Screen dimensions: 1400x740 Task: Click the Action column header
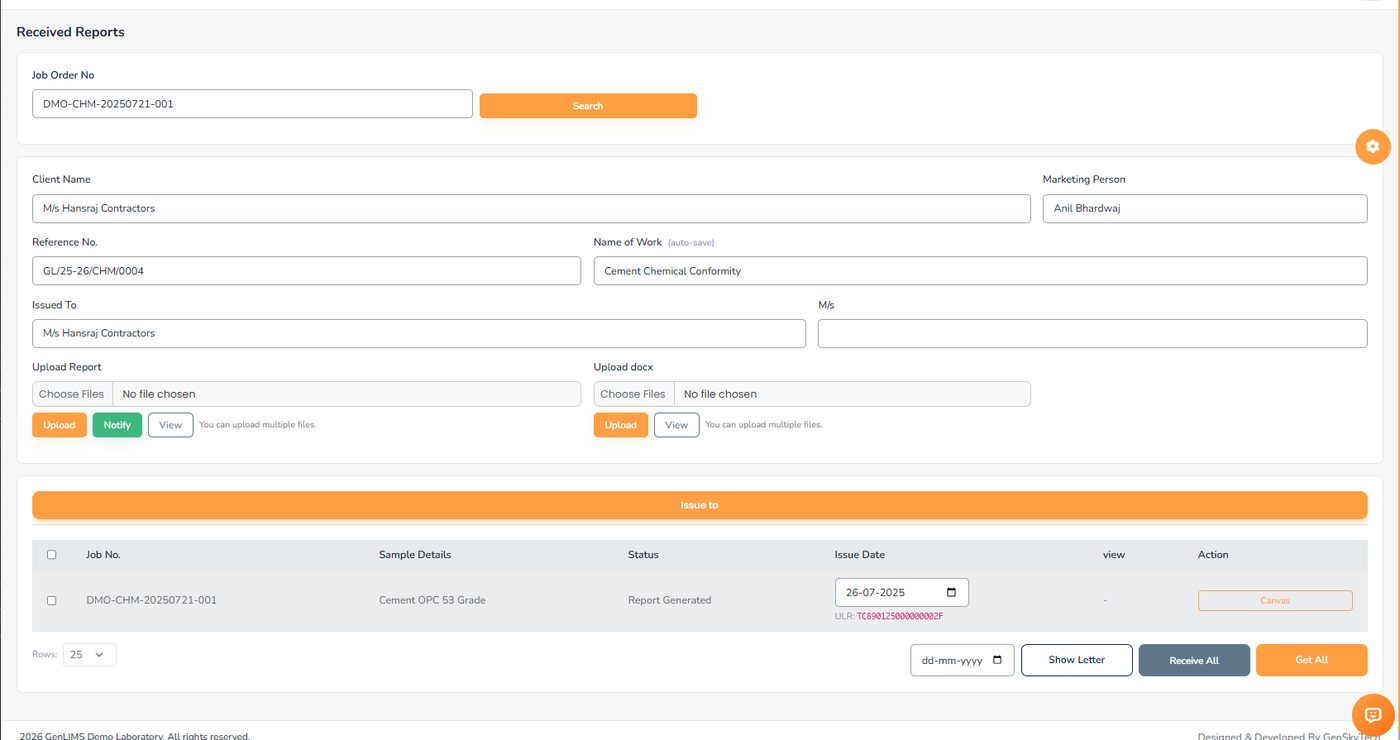[1213, 555]
